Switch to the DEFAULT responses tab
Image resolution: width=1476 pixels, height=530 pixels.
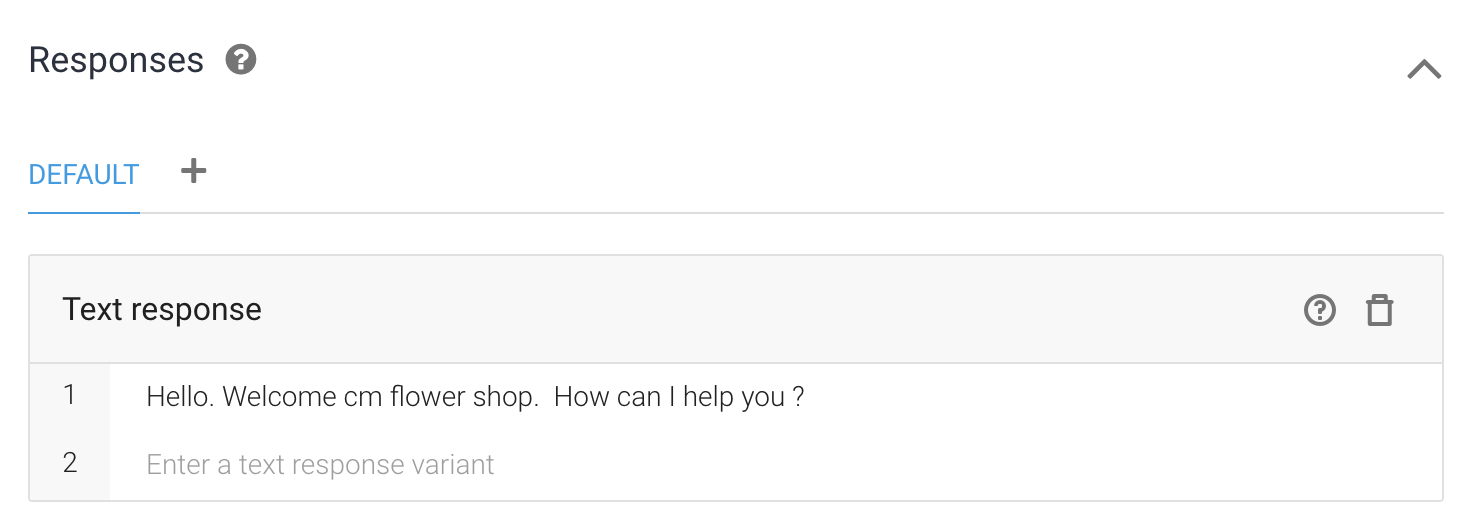pyautogui.click(x=84, y=175)
